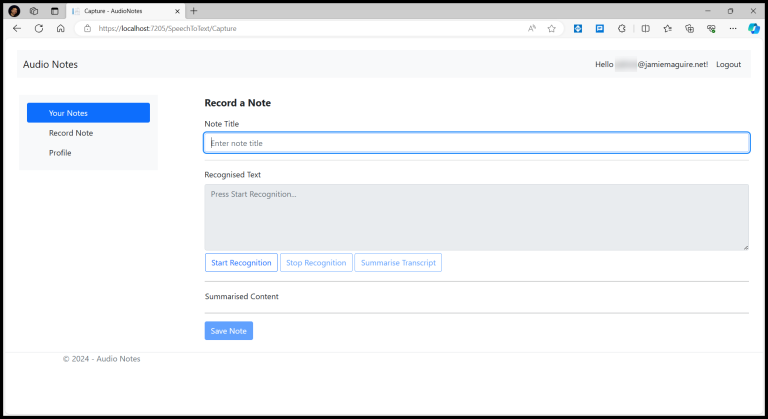Click the Note Title input field

click(x=477, y=143)
